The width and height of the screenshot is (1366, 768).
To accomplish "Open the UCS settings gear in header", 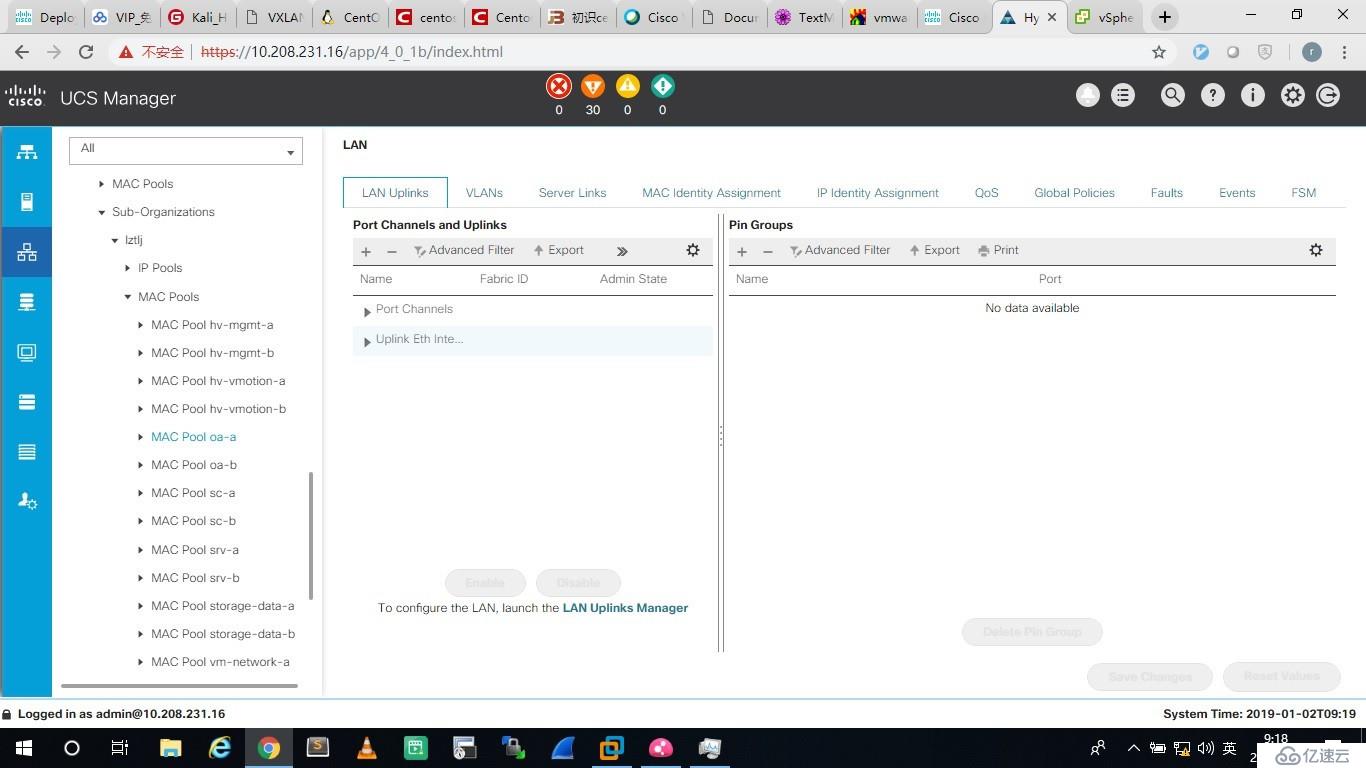I will pyautogui.click(x=1292, y=95).
